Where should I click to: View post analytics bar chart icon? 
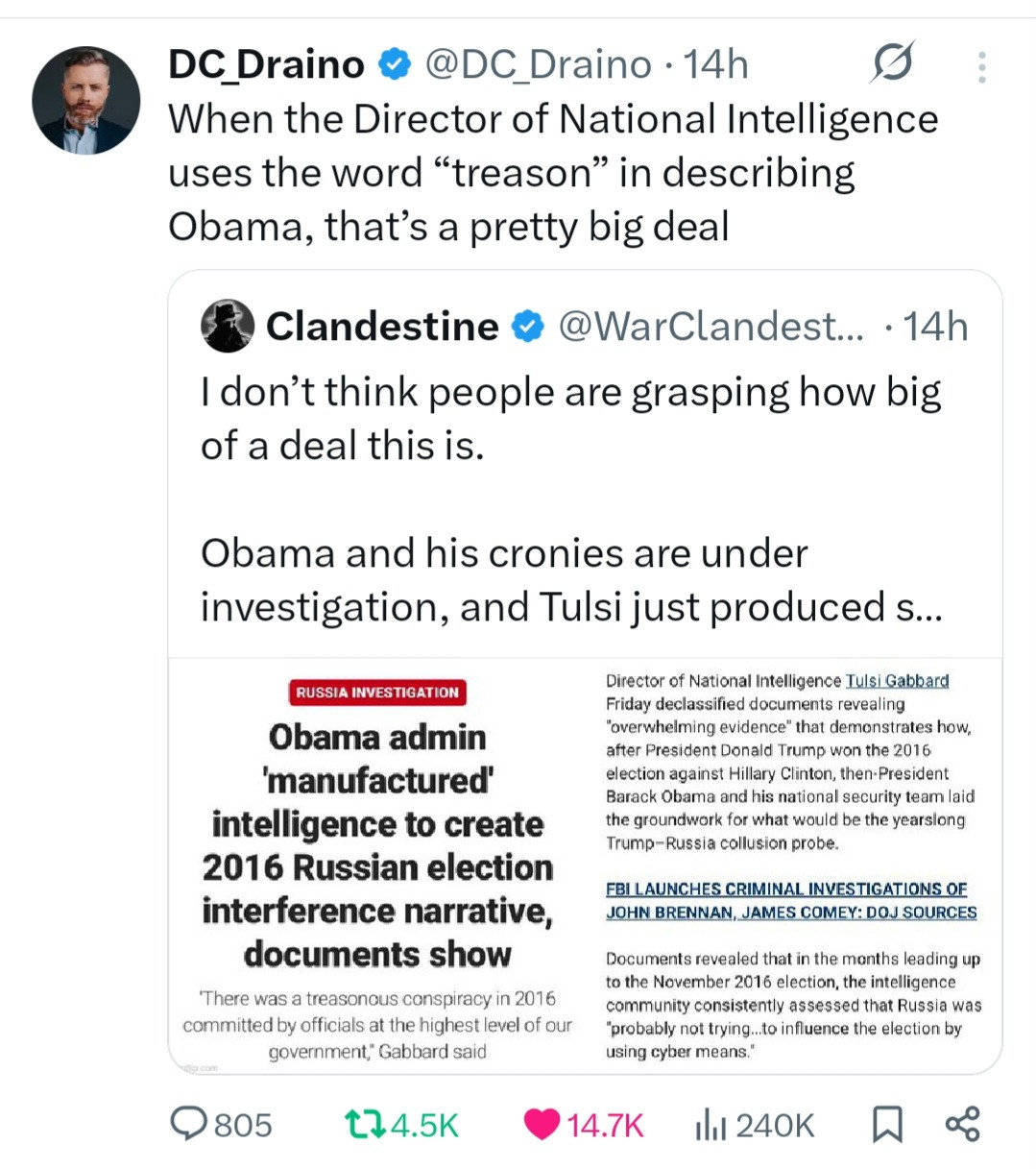click(710, 1124)
